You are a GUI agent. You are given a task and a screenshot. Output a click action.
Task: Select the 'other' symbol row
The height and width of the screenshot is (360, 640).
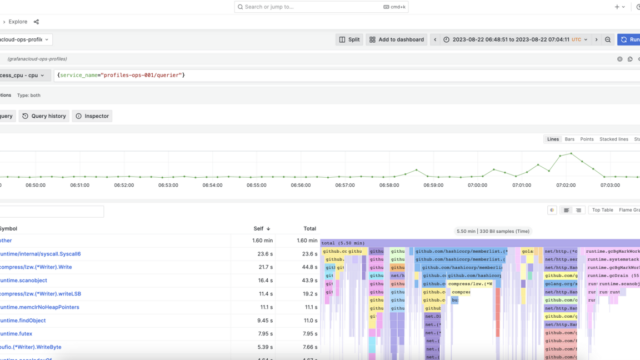coord(6,240)
